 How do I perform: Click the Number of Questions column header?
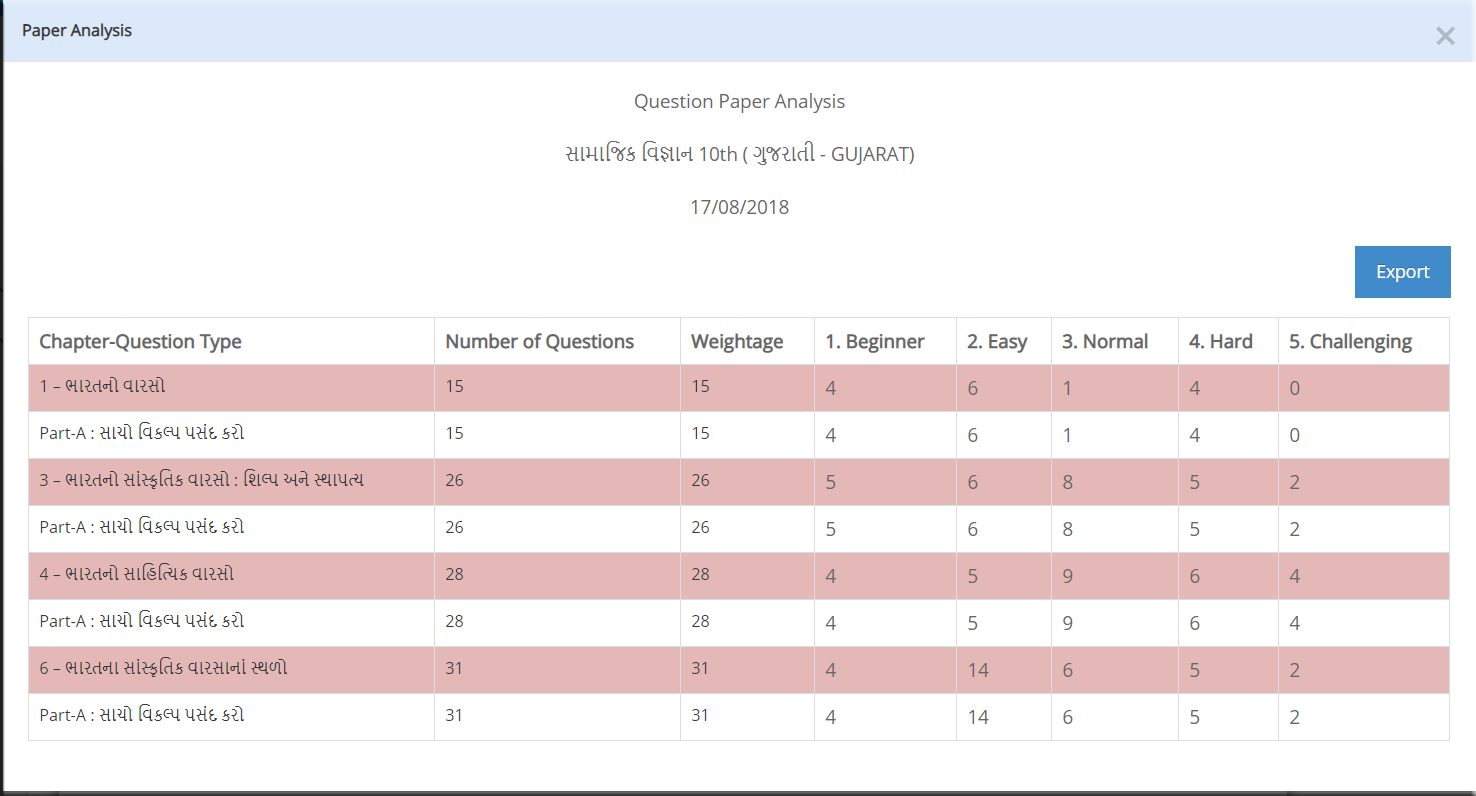(x=539, y=342)
